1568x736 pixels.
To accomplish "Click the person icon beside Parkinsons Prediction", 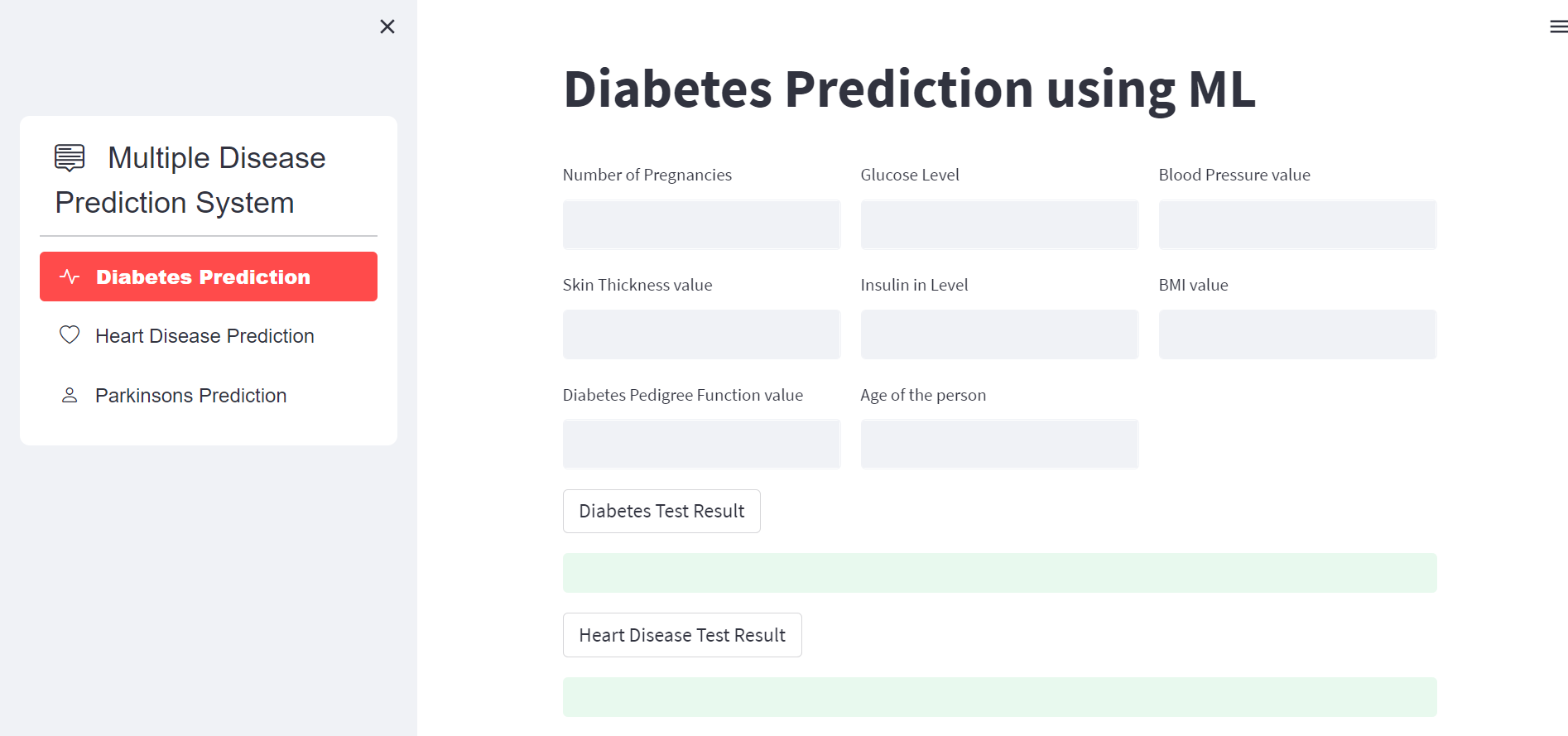I will pos(69,395).
